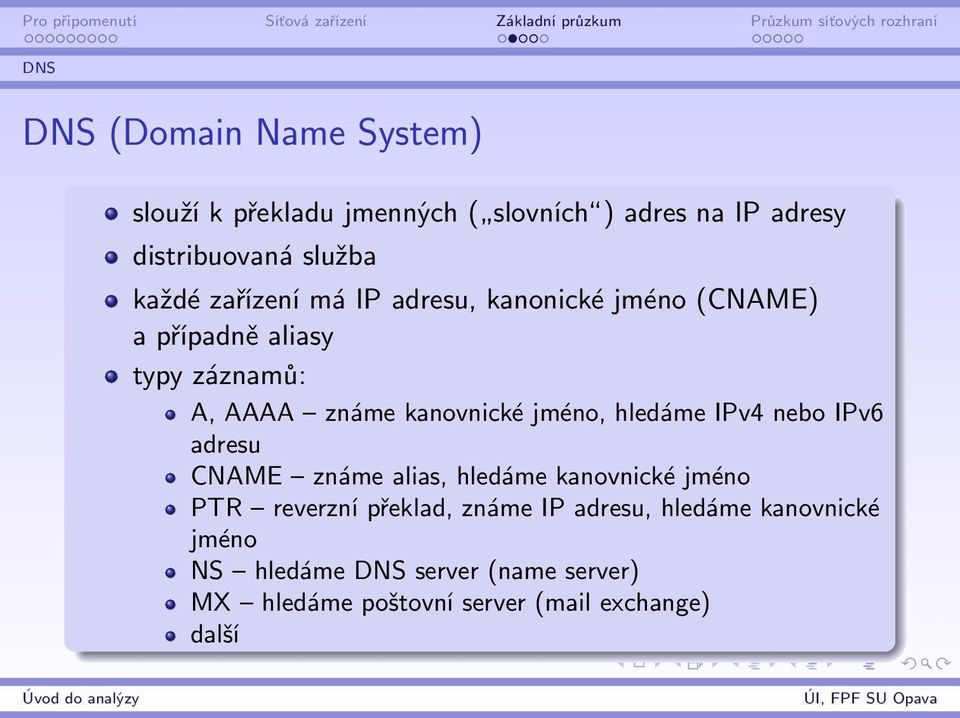The width and height of the screenshot is (960, 718).
Task: Click the title DNS (Domain Name System)
Action: pos(252,133)
